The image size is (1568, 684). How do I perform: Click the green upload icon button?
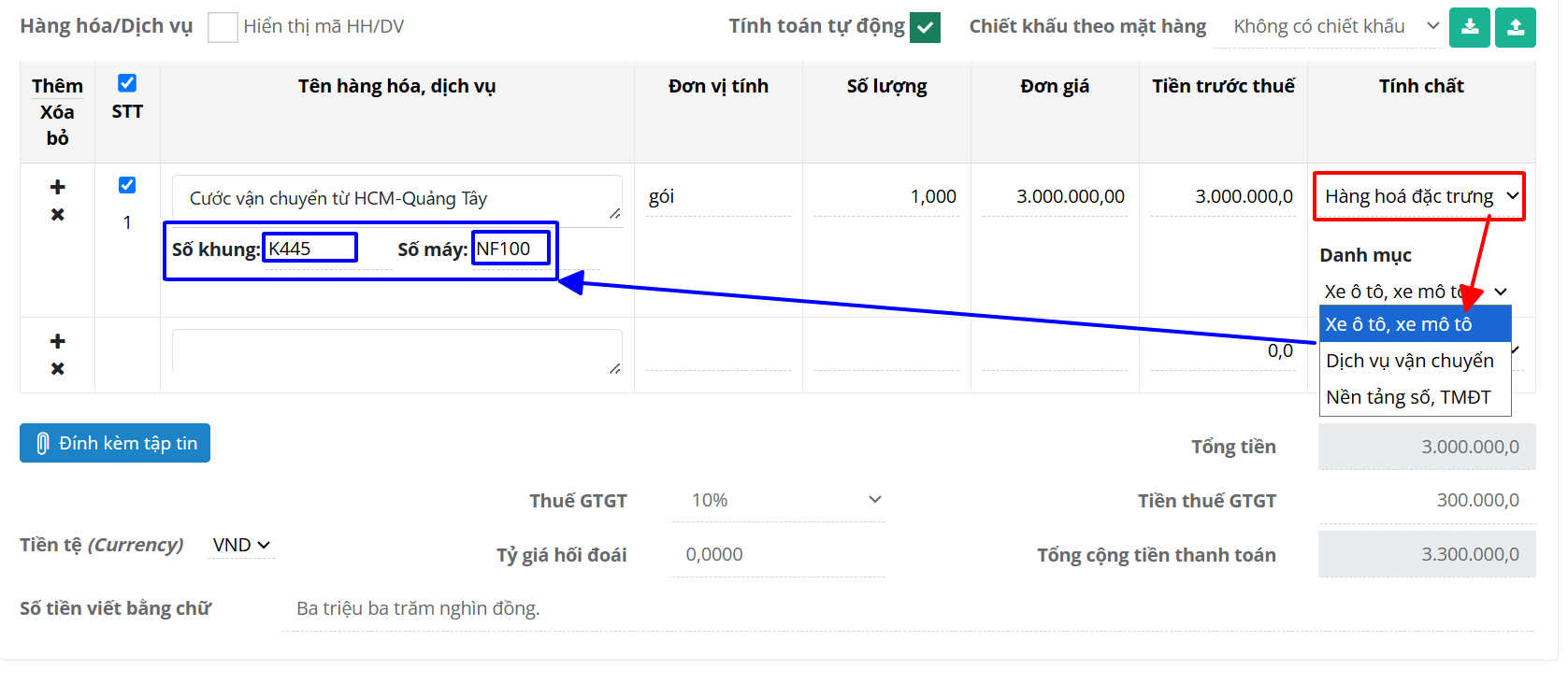(1515, 27)
